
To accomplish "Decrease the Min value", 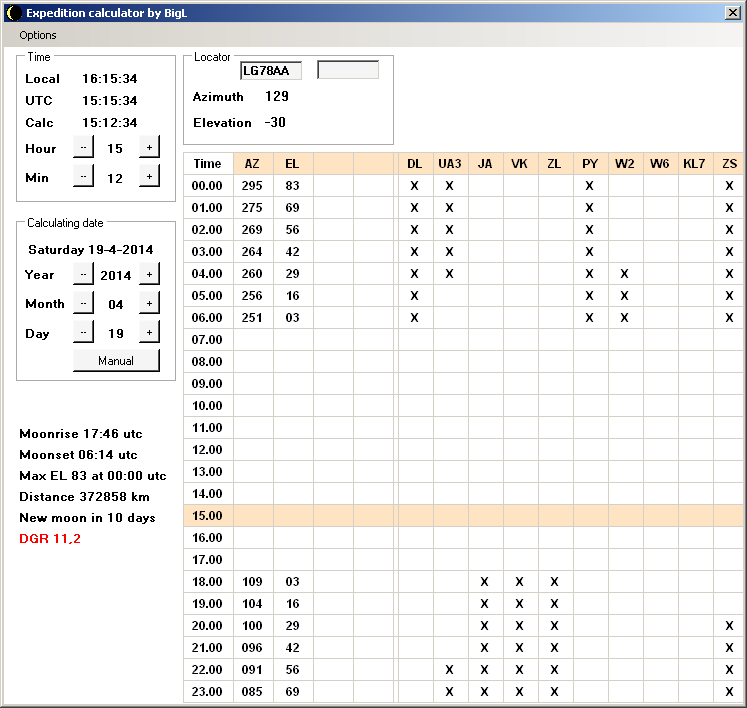I will [83, 177].
